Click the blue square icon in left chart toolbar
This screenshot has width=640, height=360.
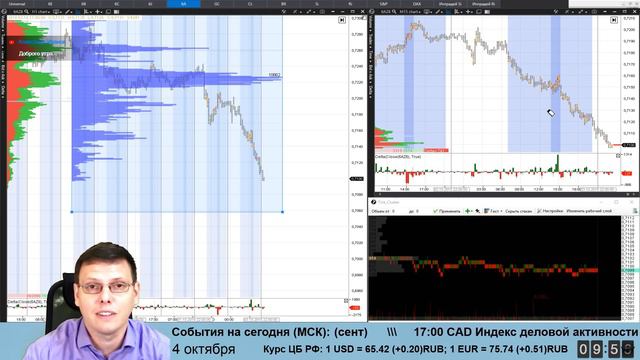78,11
